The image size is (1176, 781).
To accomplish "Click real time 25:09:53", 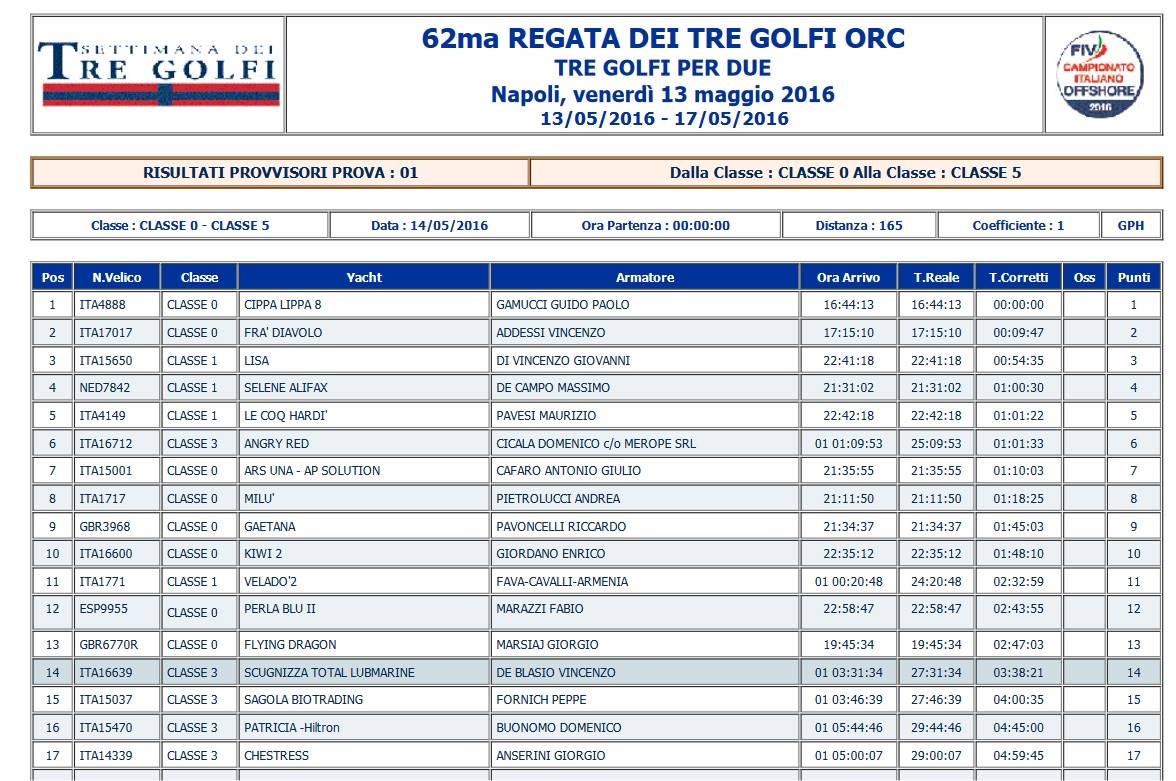I will (x=936, y=443).
